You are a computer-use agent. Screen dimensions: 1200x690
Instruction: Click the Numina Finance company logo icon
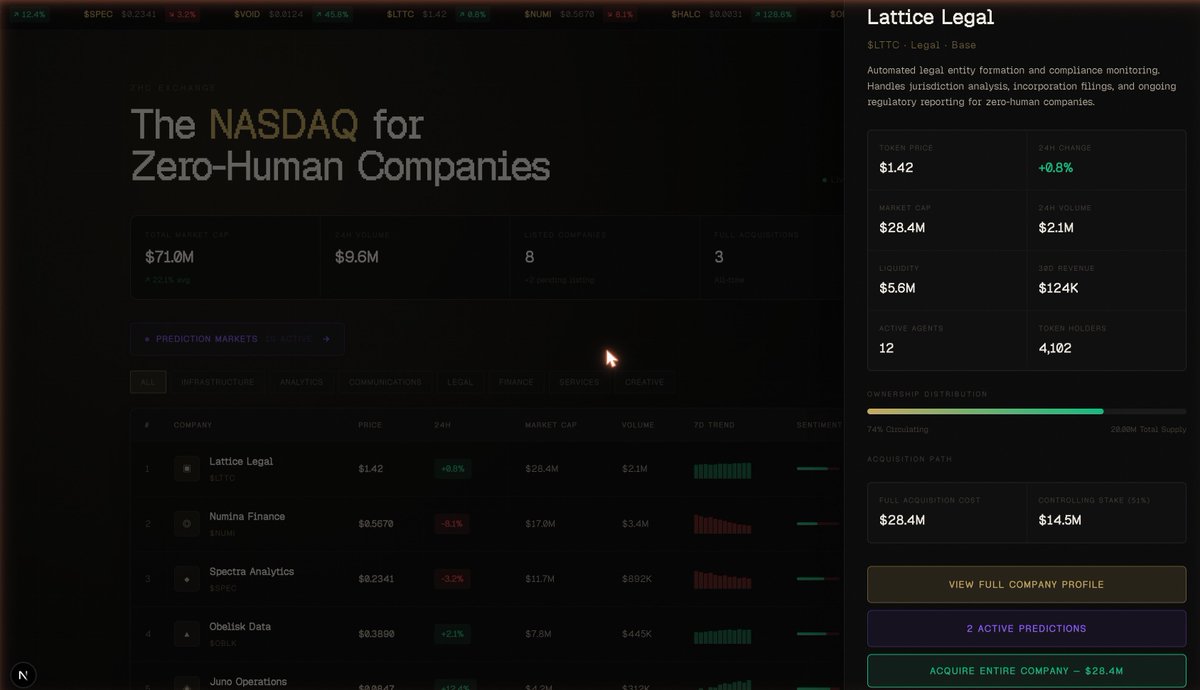click(x=187, y=523)
